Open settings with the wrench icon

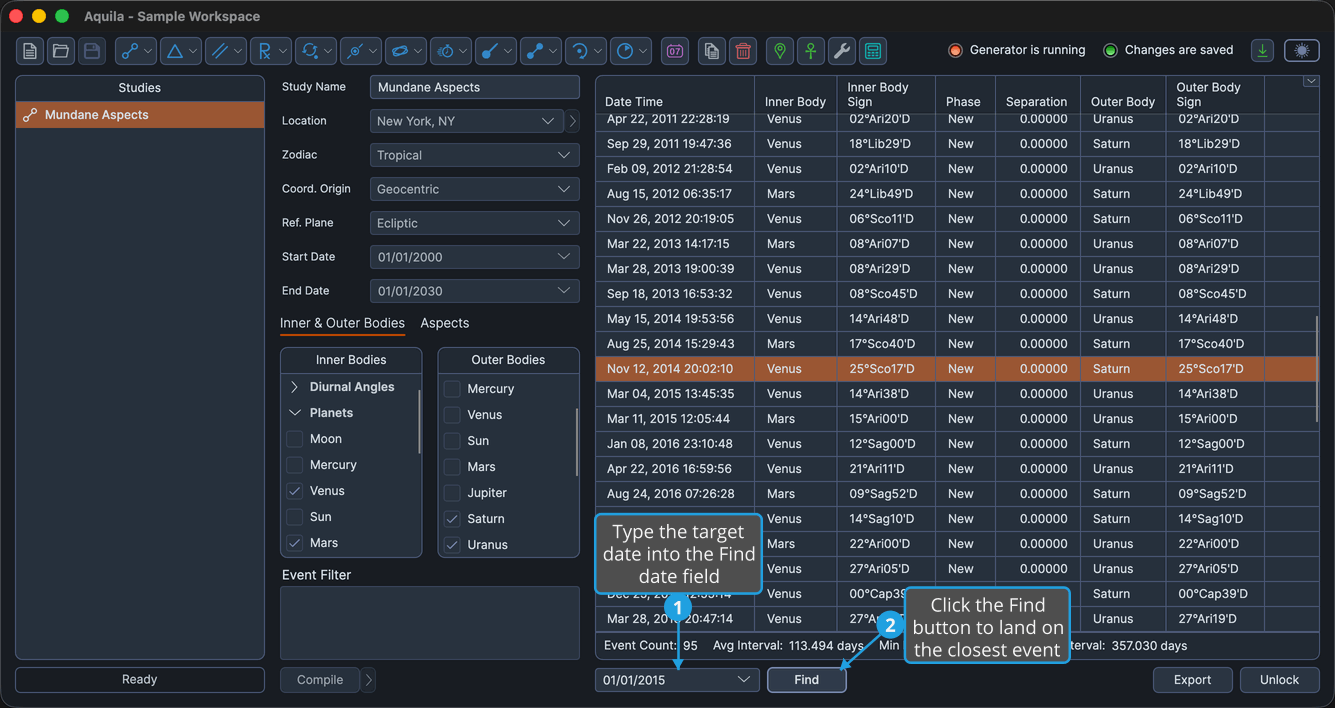point(842,51)
